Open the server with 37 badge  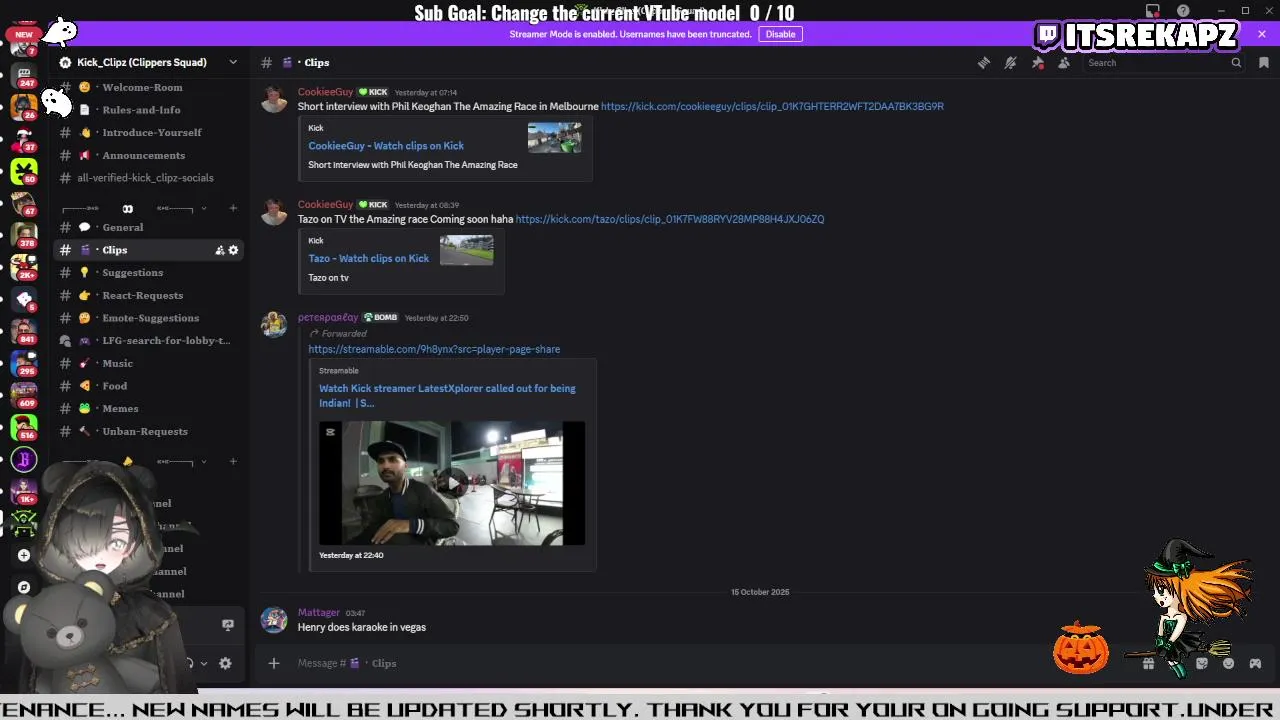24,138
